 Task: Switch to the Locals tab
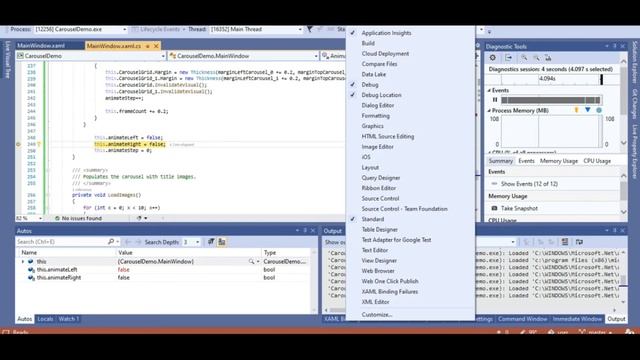click(45, 319)
